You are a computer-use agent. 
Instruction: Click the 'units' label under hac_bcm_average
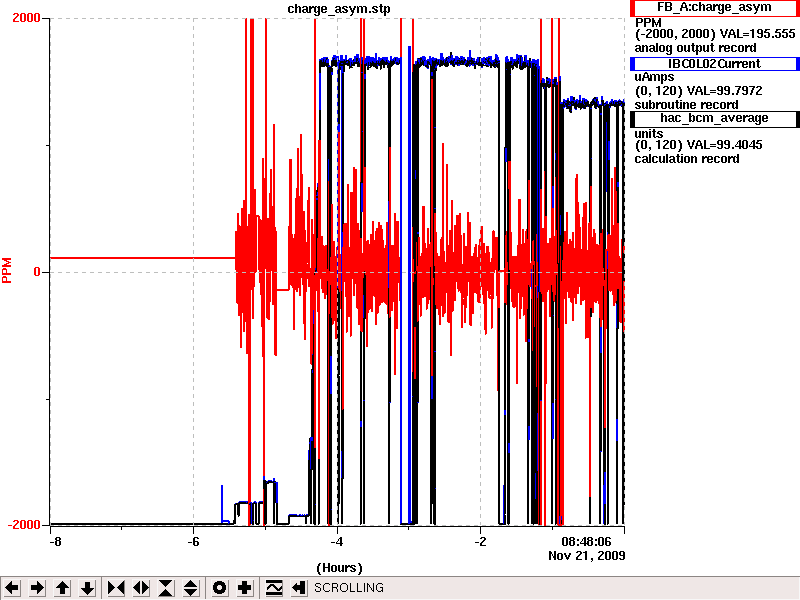[648, 134]
